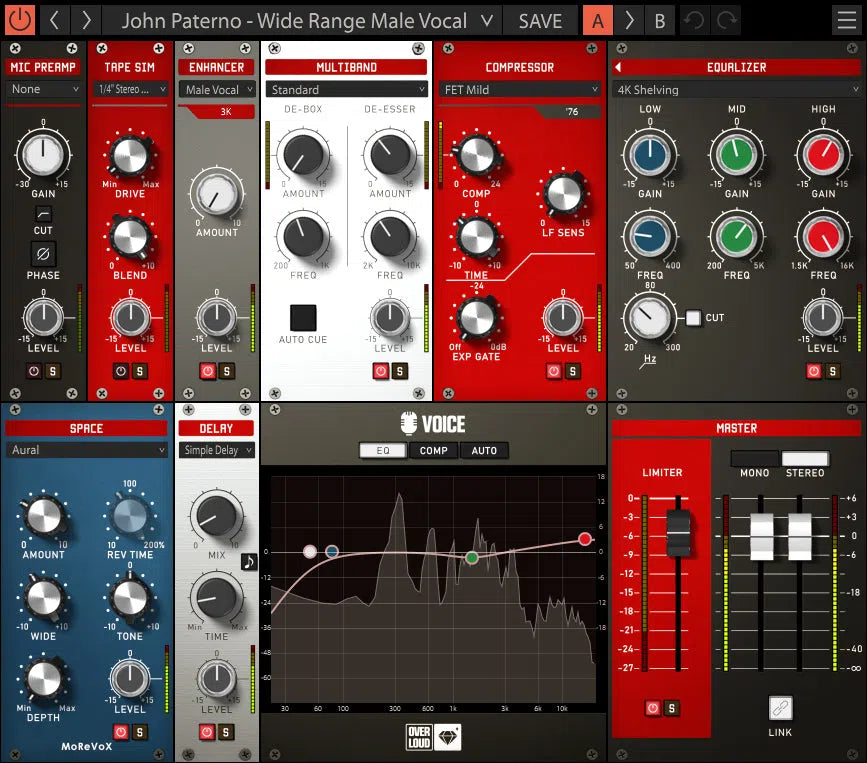
Task: Enable the Equalizer CUT checkbox
Action: click(x=693, y=318)
